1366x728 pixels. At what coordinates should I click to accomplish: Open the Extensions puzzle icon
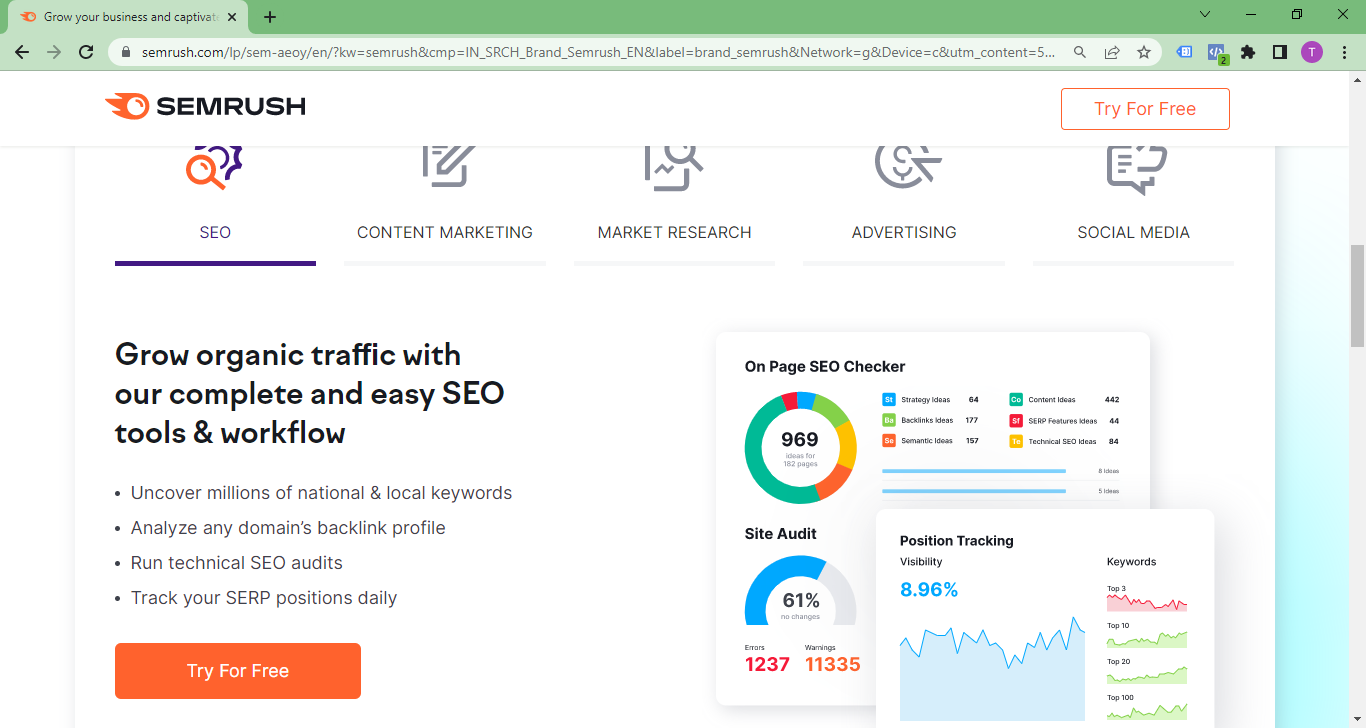[x=1248, y=52]
